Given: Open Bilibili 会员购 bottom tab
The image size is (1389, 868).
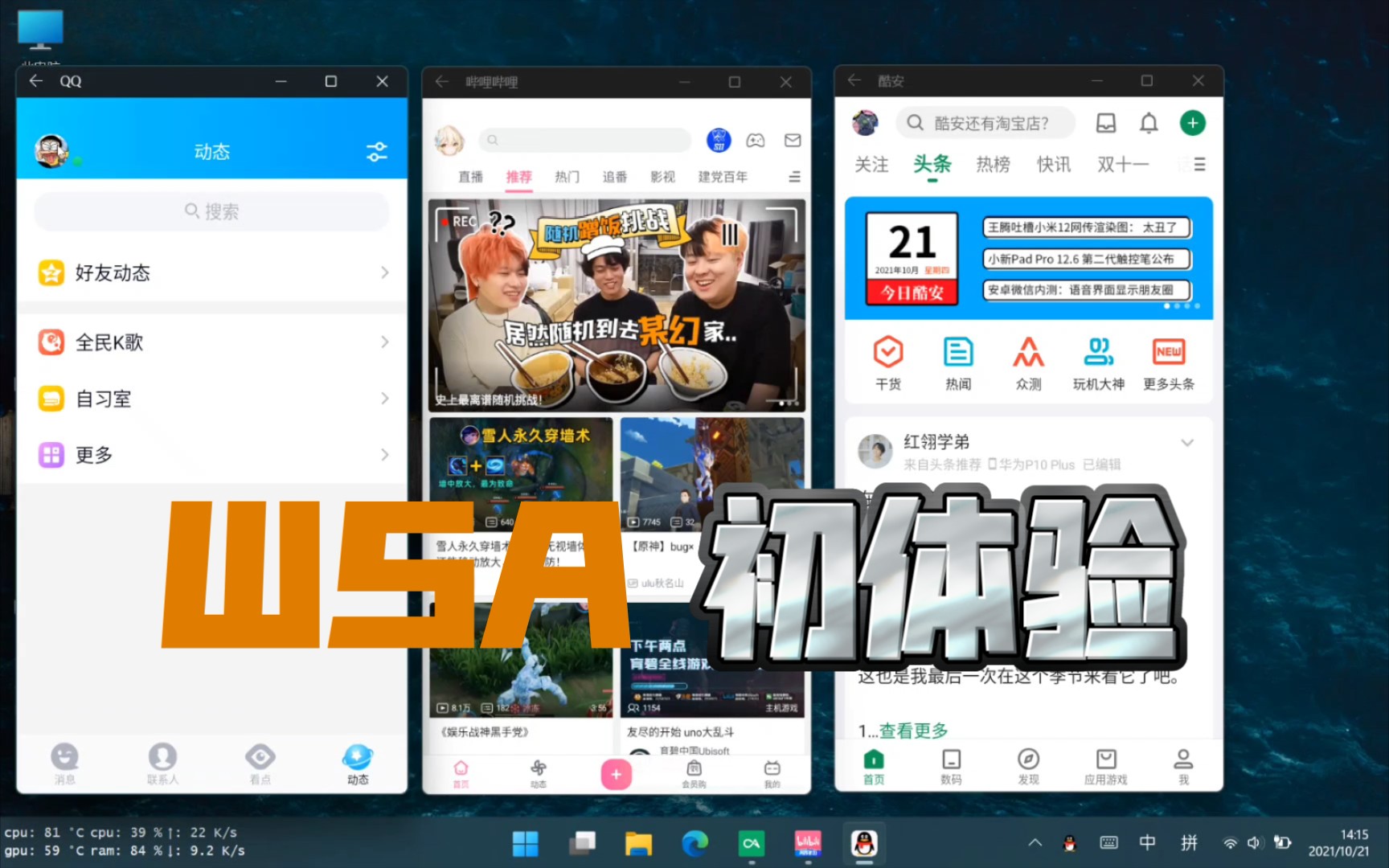Looking at the screenshot, I should point(694,774).
